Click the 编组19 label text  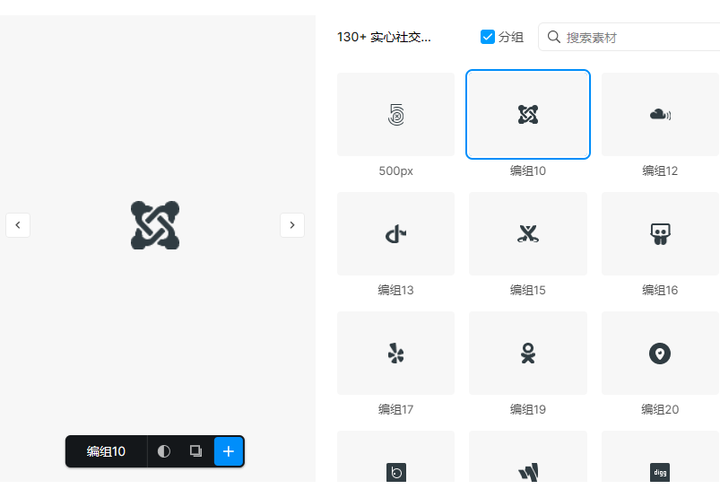coord(528,410)
